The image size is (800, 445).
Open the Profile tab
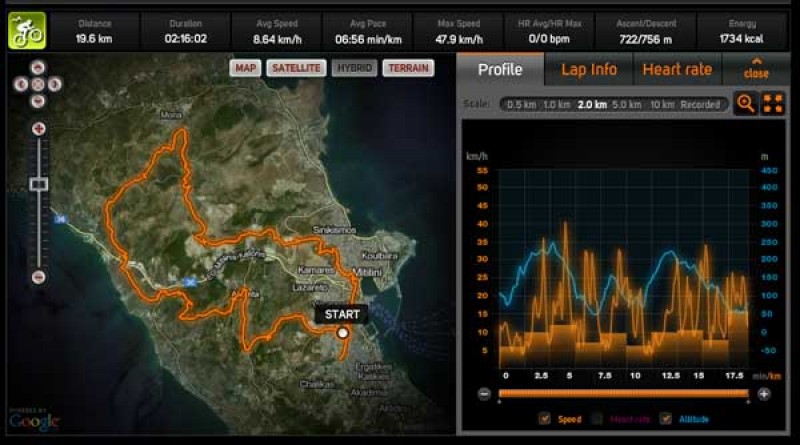point(500,69)
